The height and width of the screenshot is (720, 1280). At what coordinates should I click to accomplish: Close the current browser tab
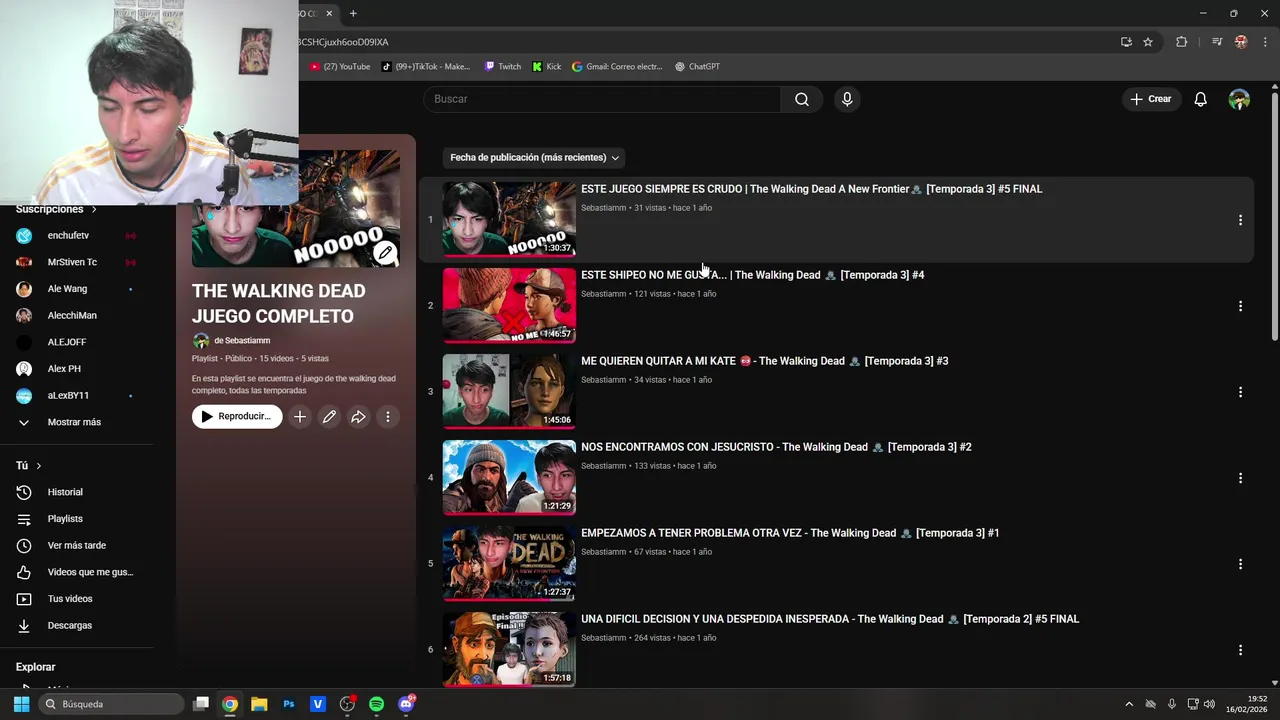click(x=329, y=13)
